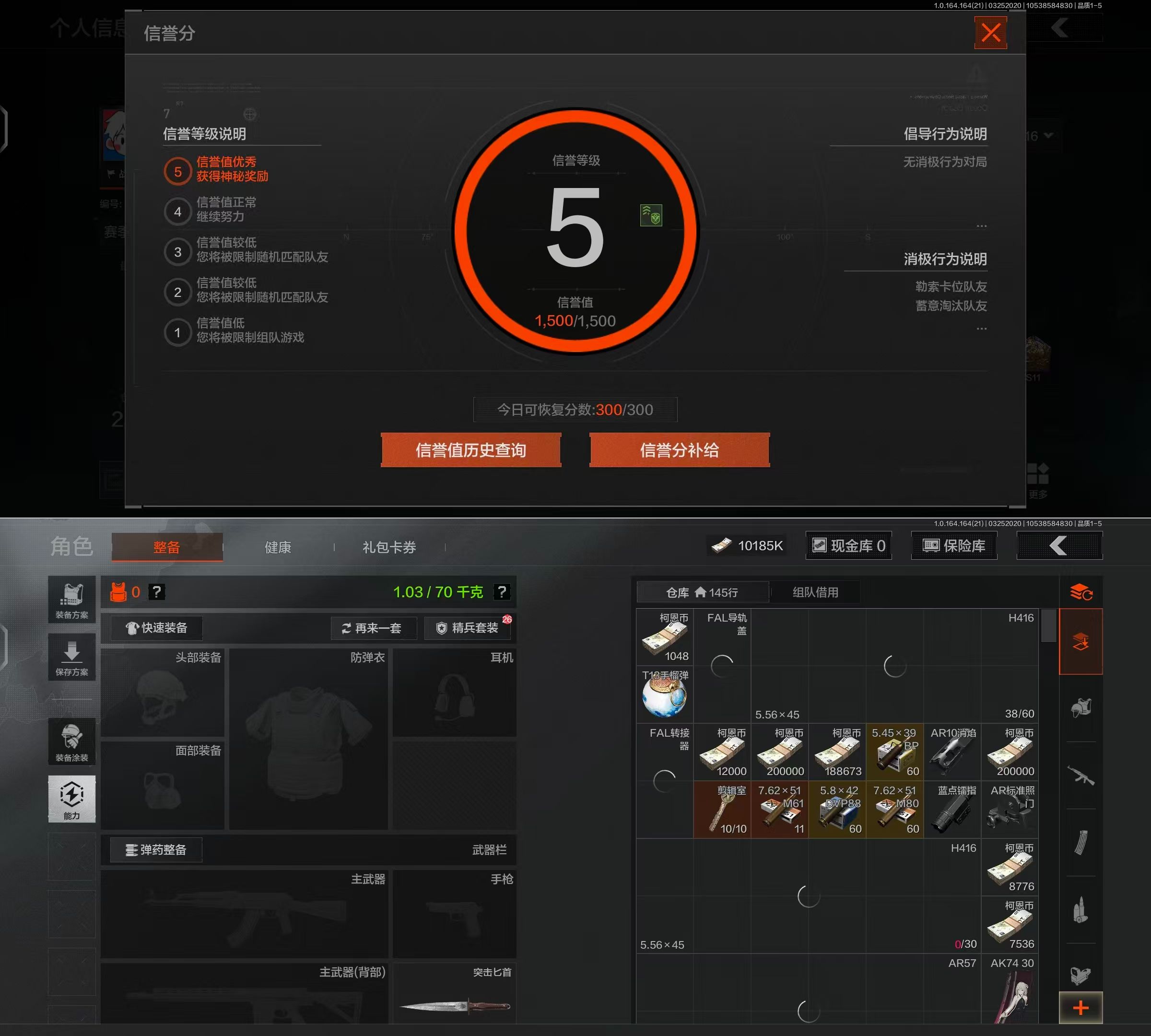The image size is (1151, 1036).
Task: Click the 再来一套 re-equip button
Action: [374, 628]
